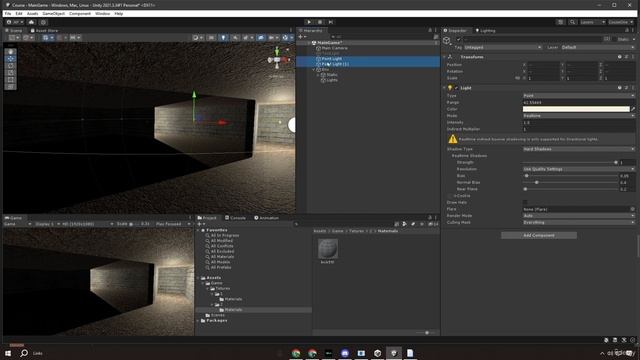Select Main Camera in the Hierarchy
Viewport: 640px width, 360px height.
[x=334, y=48]
